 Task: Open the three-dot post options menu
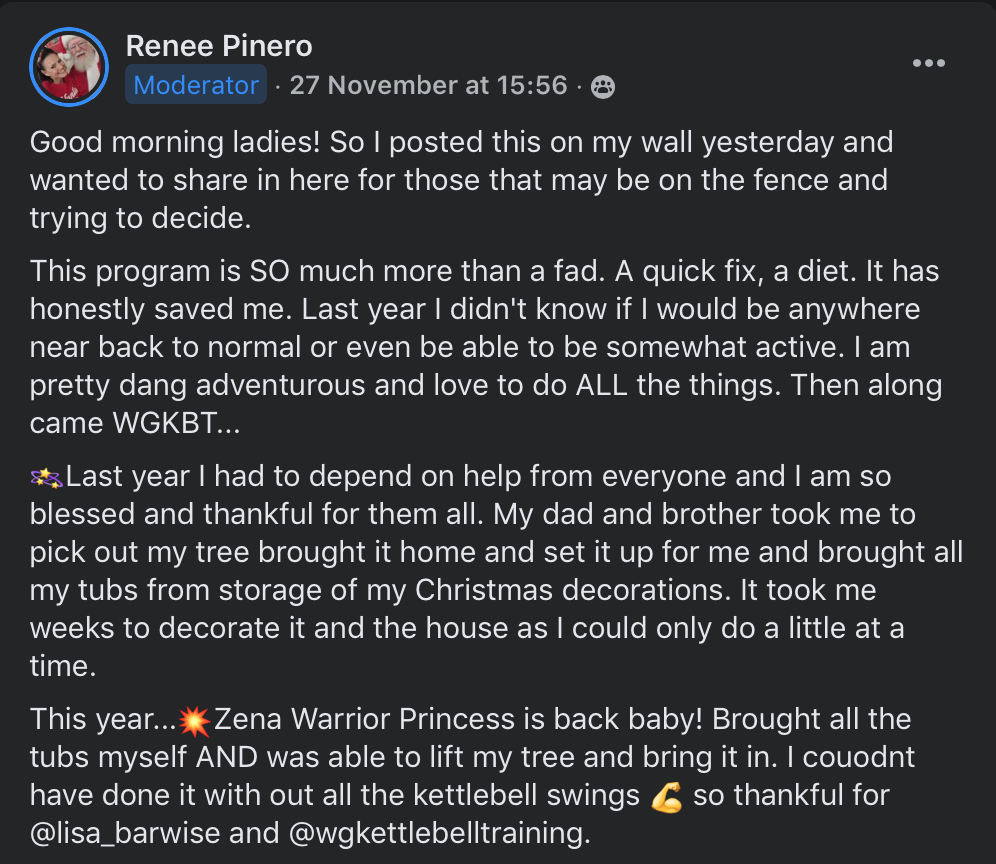(929, 63)
